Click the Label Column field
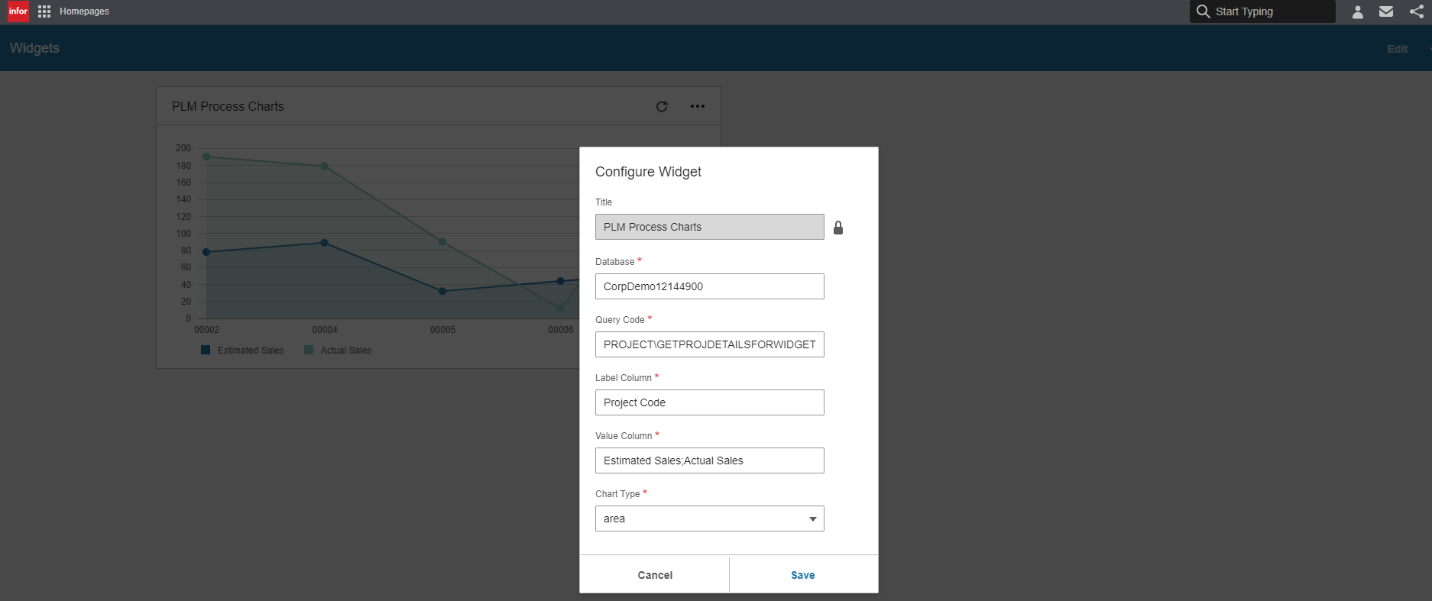1432x601 pixels. coord(709,402)
